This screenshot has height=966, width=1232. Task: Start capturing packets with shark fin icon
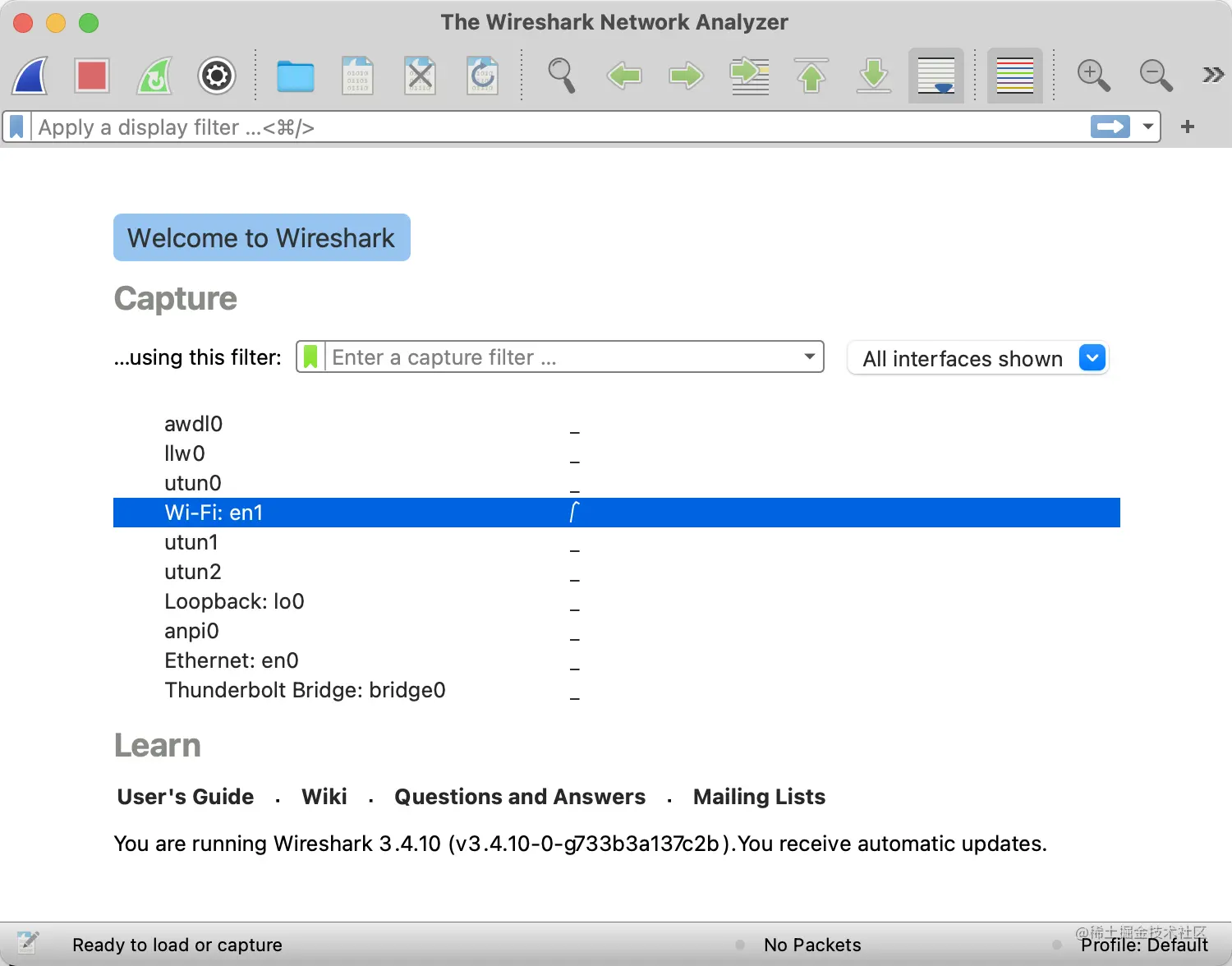pos(30,76)
